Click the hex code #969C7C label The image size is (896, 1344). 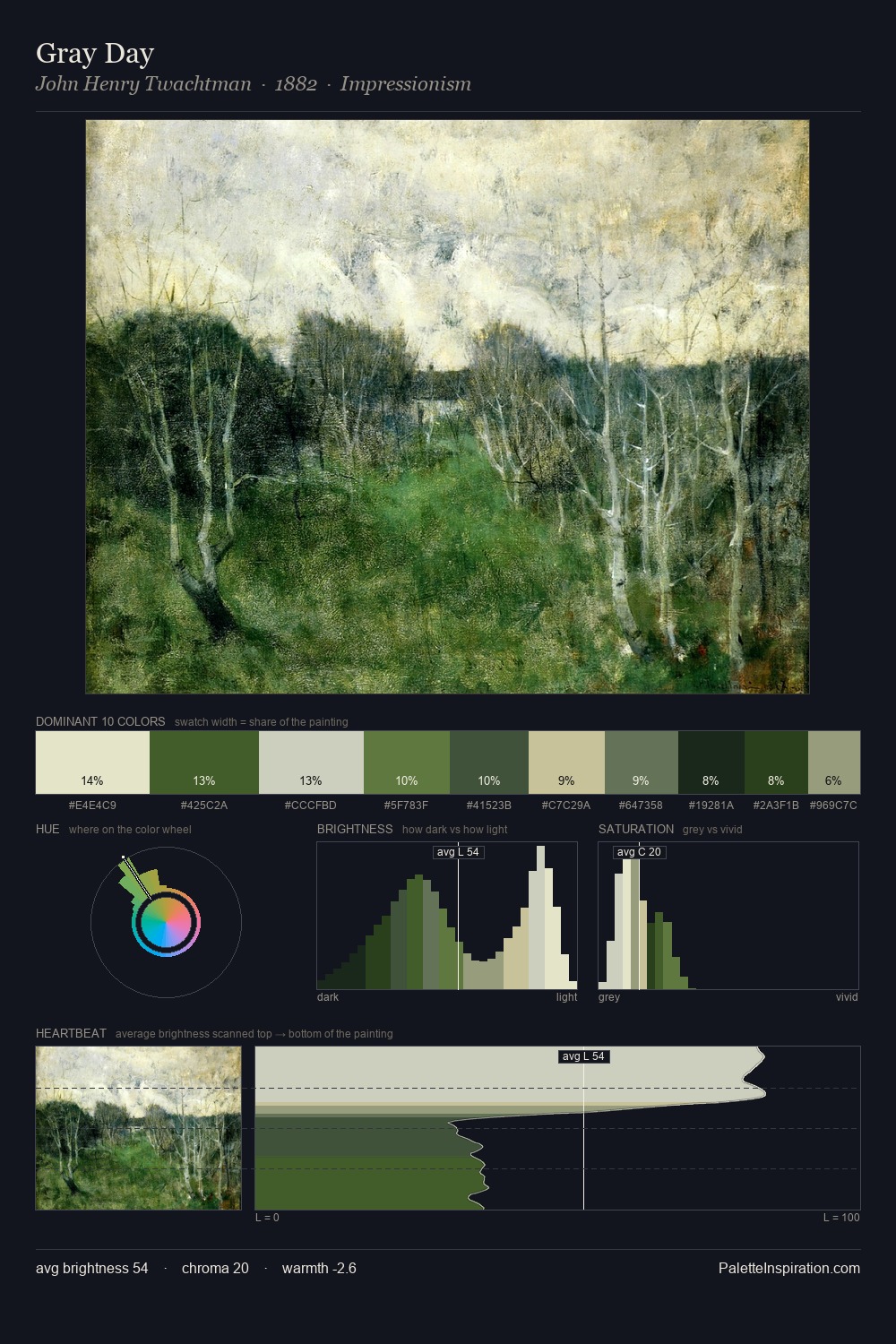pos(833,806)
